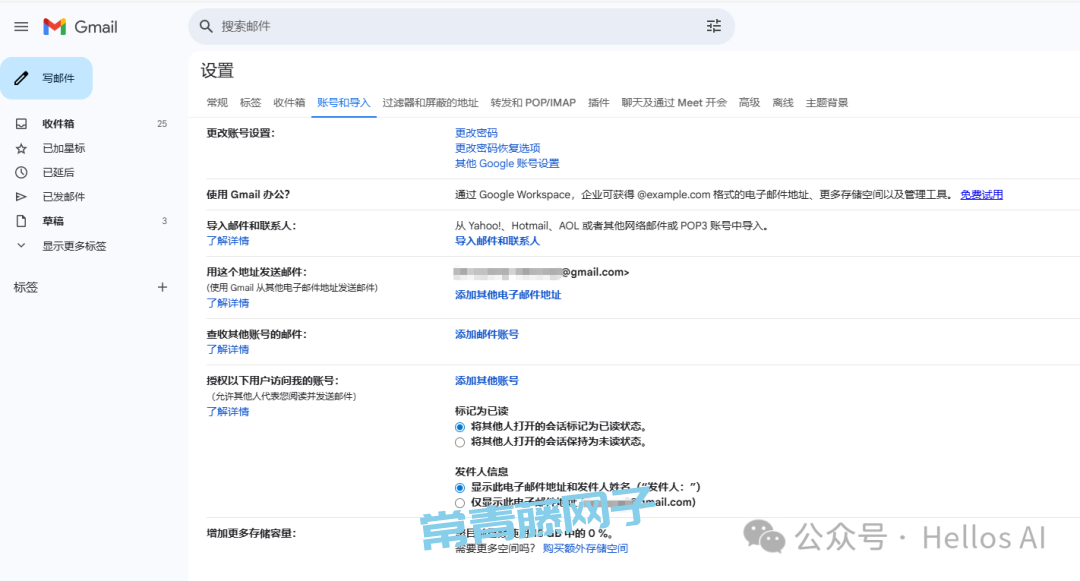Select 将其他人打开的会话标记为已读状态 radio option
The width and height of the screenshot is (1080, 581).
click(460, 426)
